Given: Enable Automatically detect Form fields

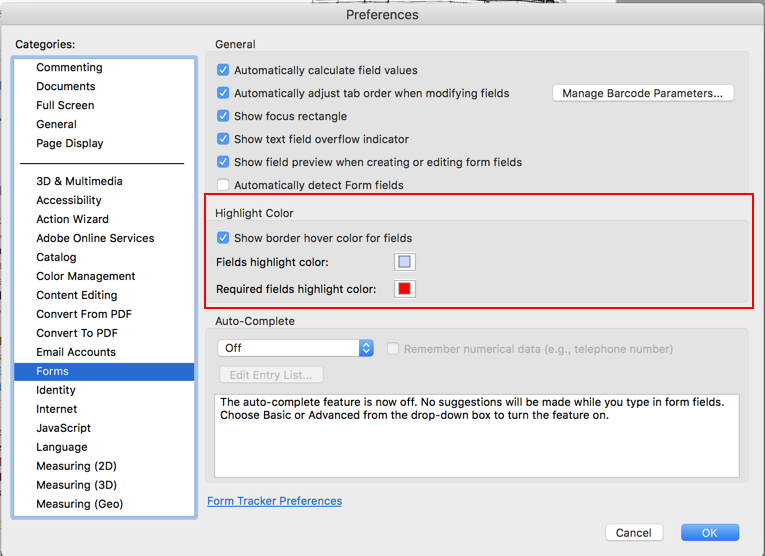Looking at the screenshot, I should tap(223, 185).
